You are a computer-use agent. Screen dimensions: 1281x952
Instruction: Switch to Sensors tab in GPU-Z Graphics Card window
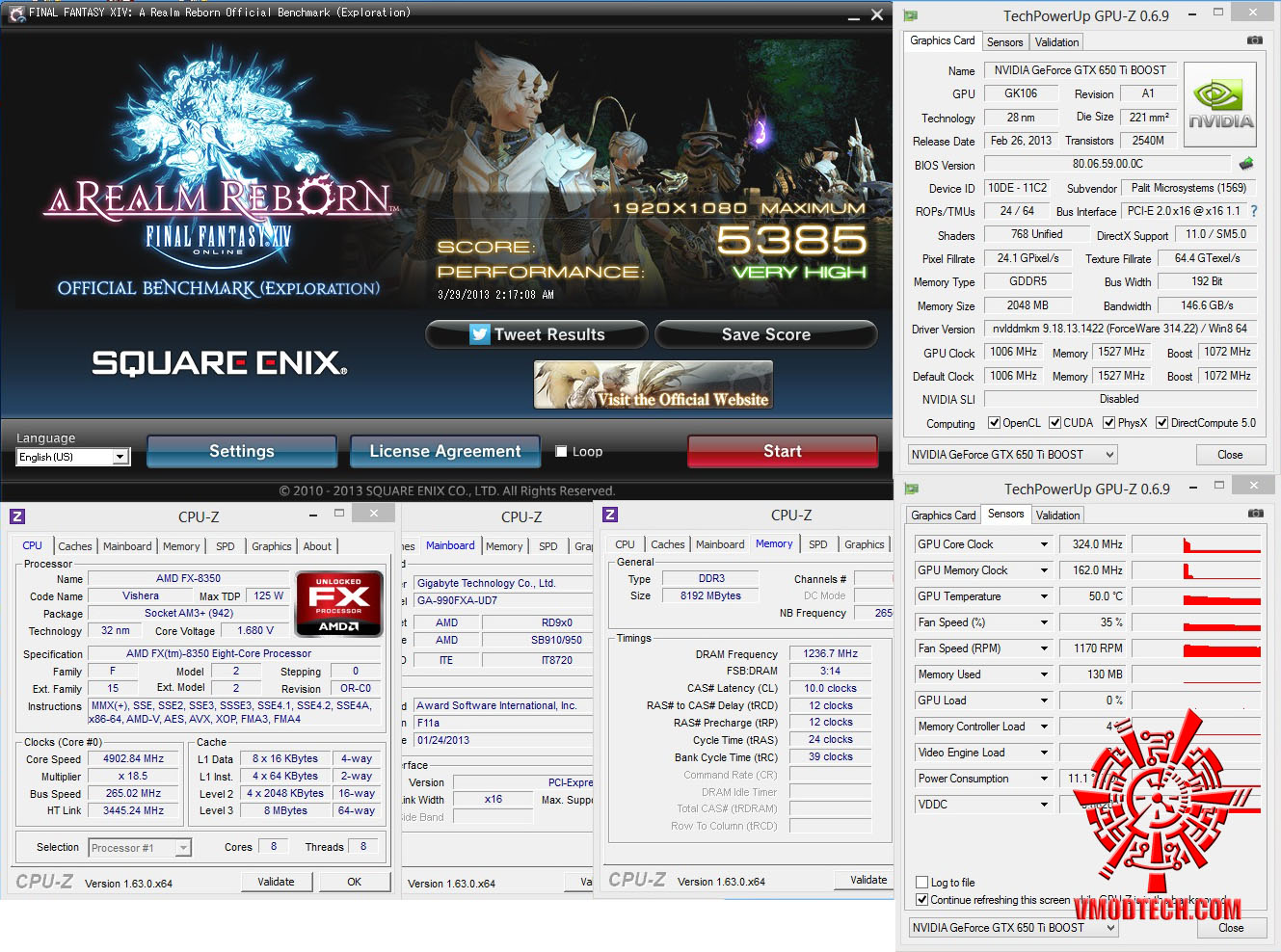pos(1004,42)
